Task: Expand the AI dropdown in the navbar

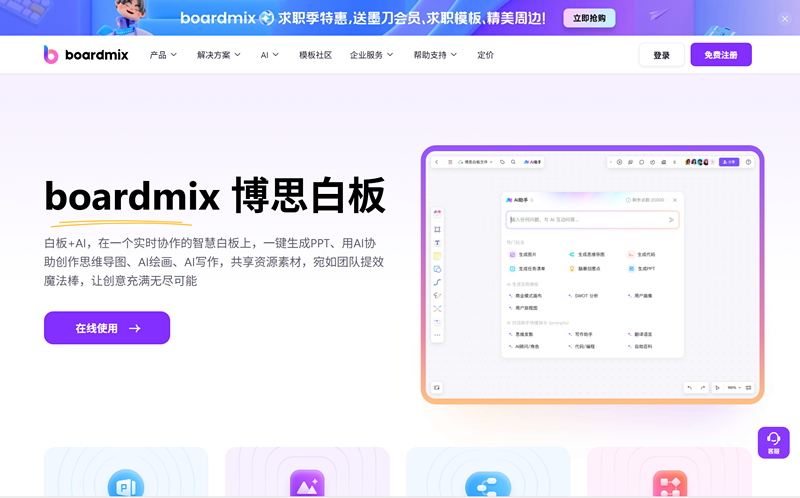Action: (269, 55)
